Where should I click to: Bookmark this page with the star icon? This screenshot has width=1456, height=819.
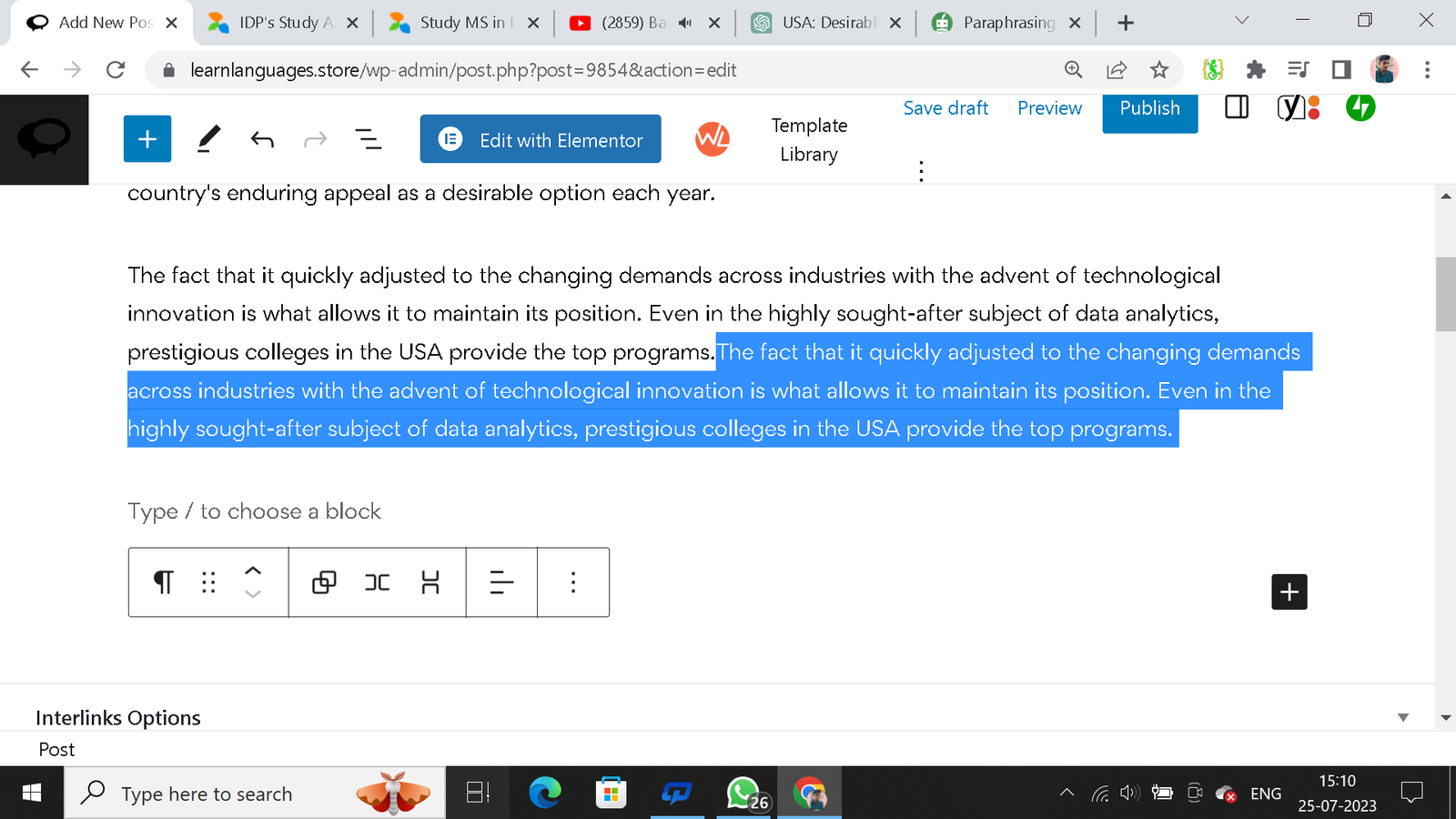tap(1159, 70)
